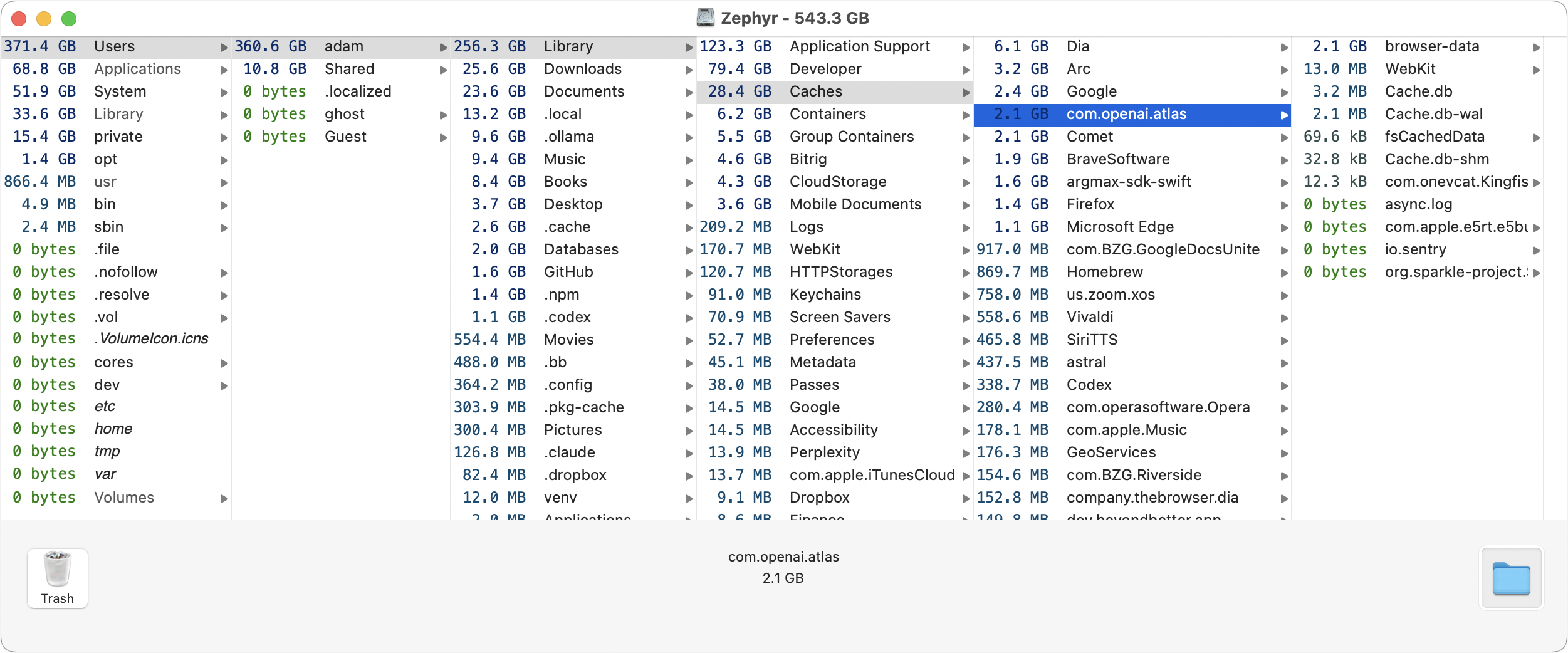This screenshot has width=1568, height=653.
Task: Expand the Downloads folder arrow
Action: 689,70
